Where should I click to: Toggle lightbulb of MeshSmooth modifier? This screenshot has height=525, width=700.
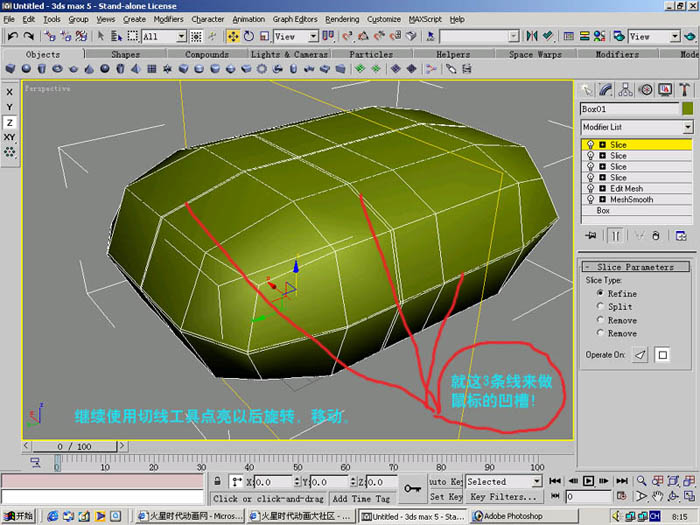(590, 199)
